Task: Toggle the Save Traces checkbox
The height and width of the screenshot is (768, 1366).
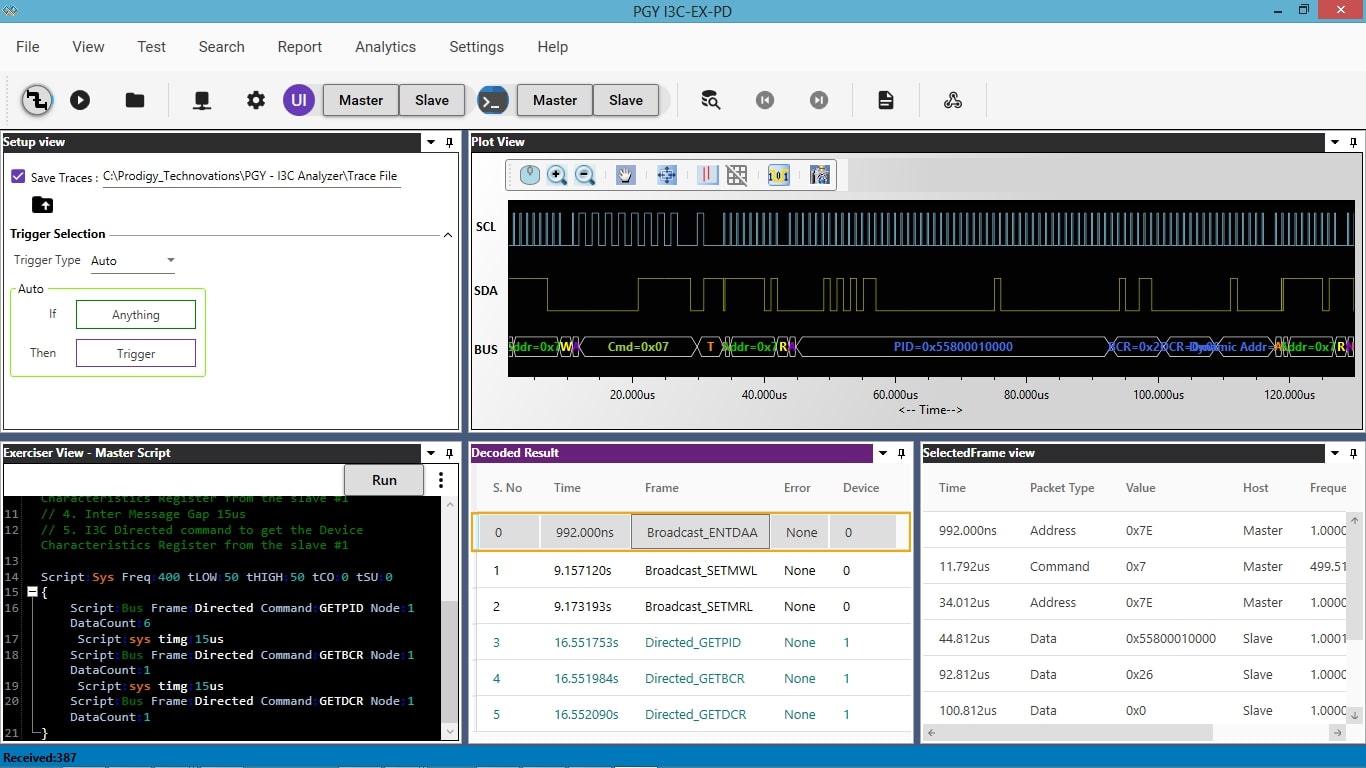Action: [18, 177]
